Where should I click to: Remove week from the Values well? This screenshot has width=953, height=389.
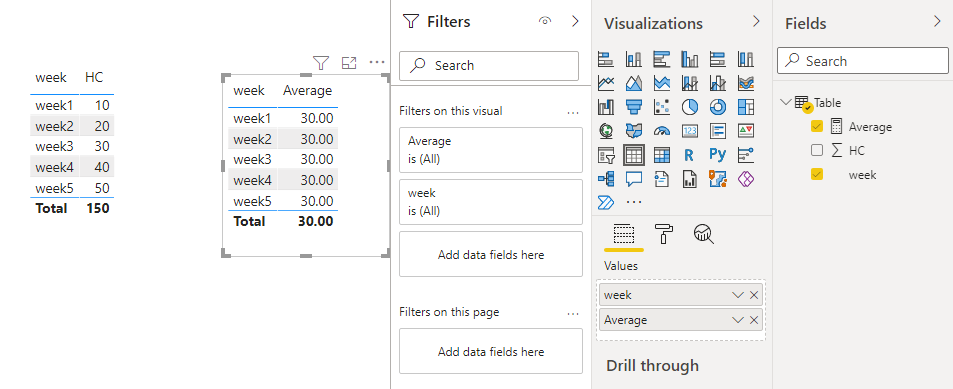754,295
